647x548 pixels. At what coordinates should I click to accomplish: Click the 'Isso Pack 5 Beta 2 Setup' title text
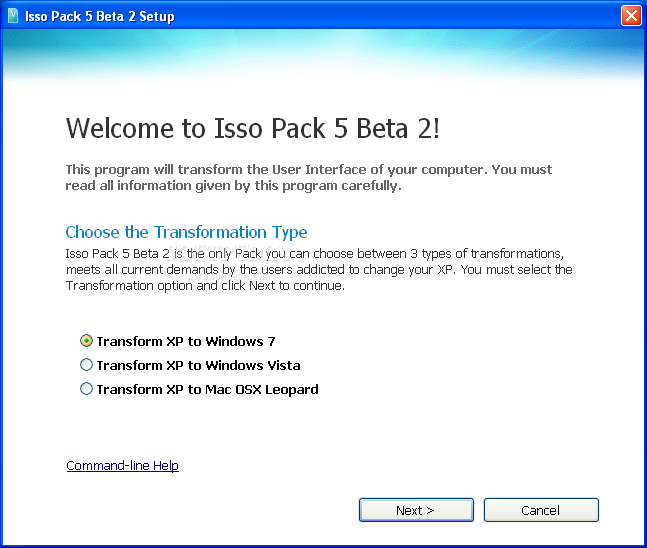(104, 15)
